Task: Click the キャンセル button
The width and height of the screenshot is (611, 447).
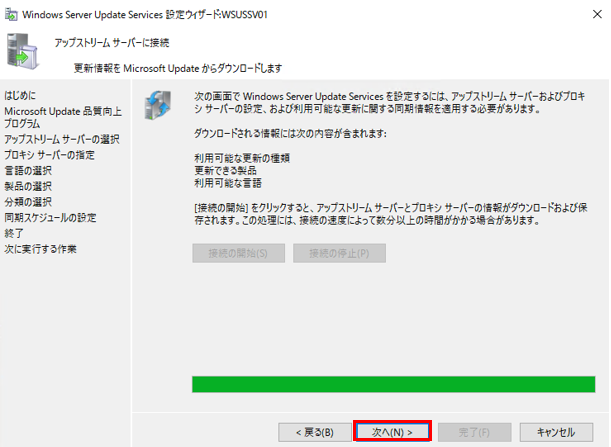Action: (x=556, y=432)
